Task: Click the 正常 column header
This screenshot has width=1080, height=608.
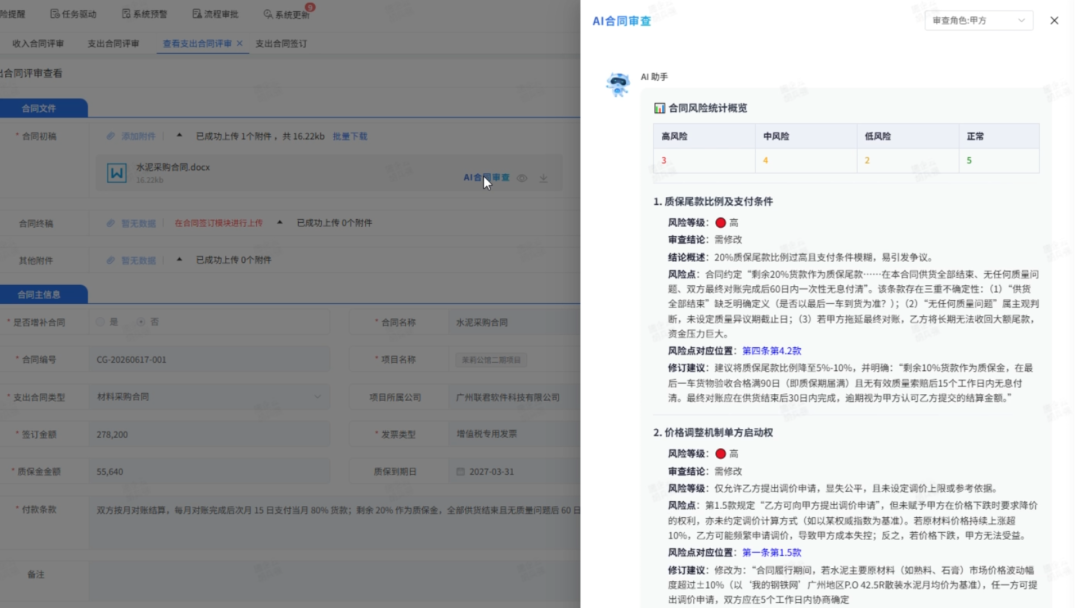Action: pyautogui.click(x=999, y=136)
